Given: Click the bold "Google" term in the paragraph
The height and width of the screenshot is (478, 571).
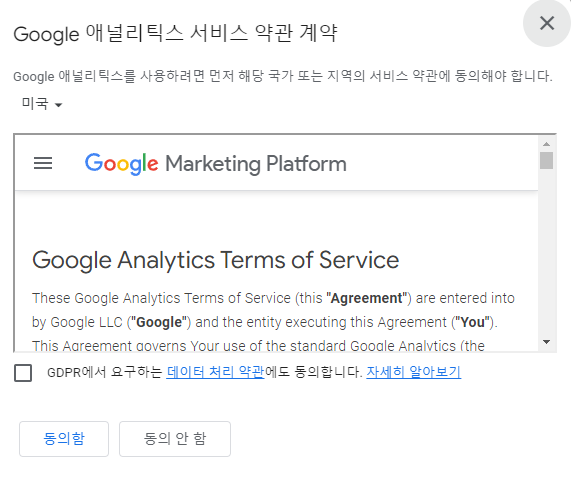Looking at the screenshot, I should point(159,322).
